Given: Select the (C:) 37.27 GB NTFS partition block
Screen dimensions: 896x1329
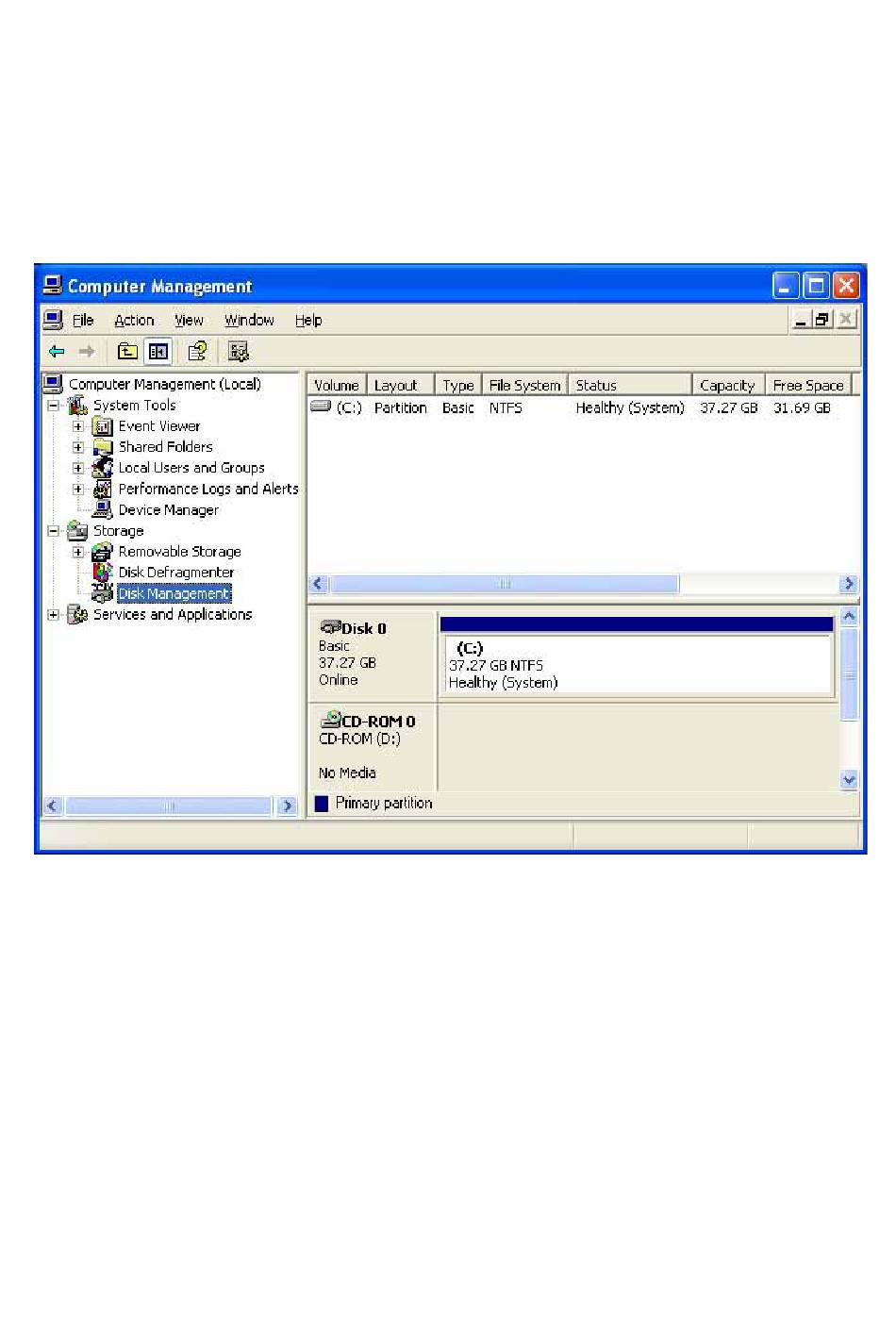Looking at the screenshot, I should point(638,665).
